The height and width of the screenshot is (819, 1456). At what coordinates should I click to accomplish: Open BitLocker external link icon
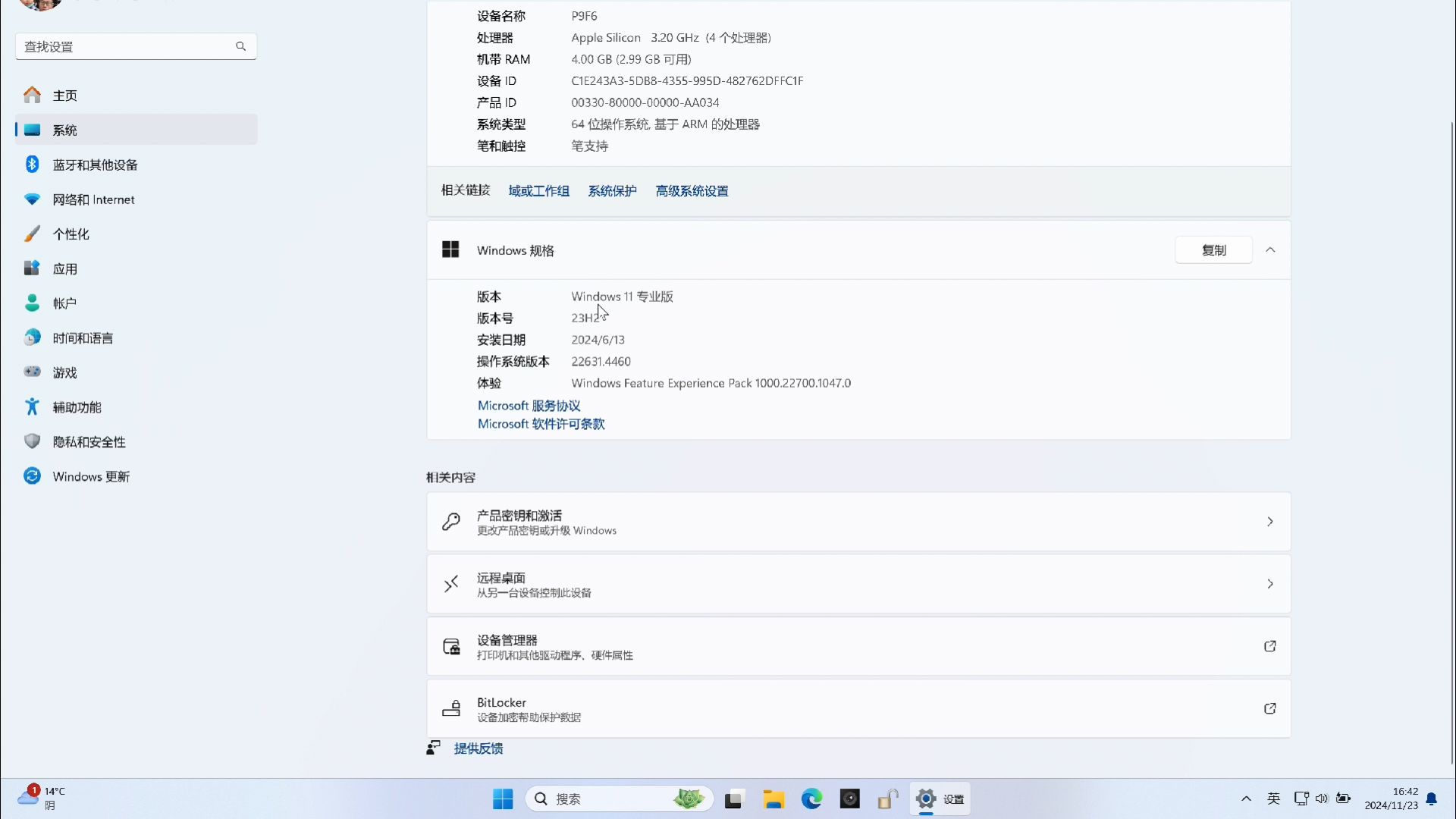(x=1270, y=708)
